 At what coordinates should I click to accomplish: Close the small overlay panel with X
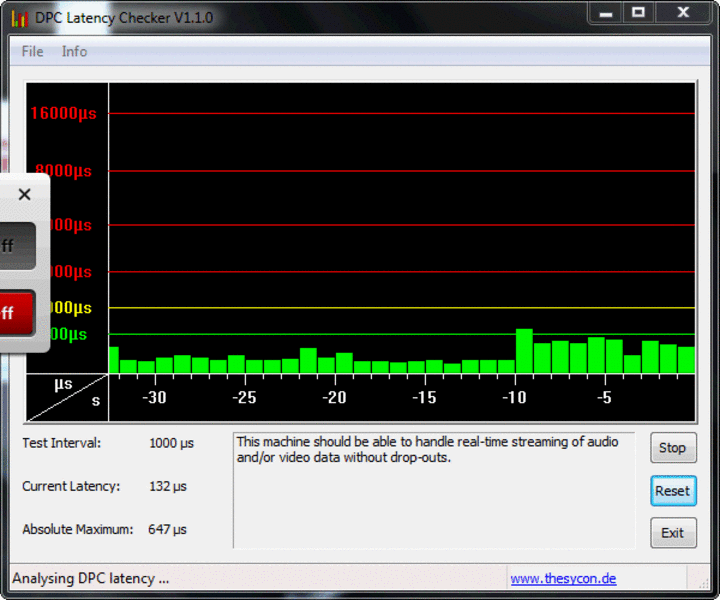(x=24, y=194)
